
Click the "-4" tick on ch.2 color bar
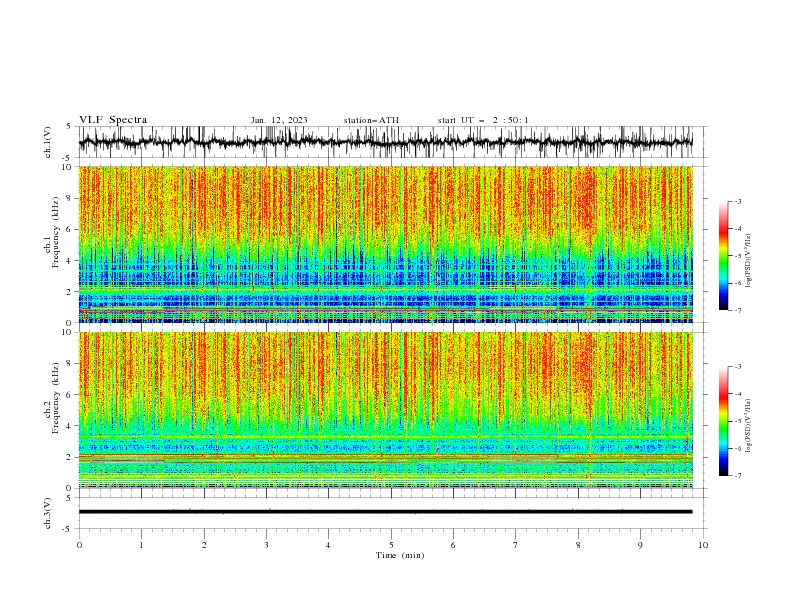[737, 394]
